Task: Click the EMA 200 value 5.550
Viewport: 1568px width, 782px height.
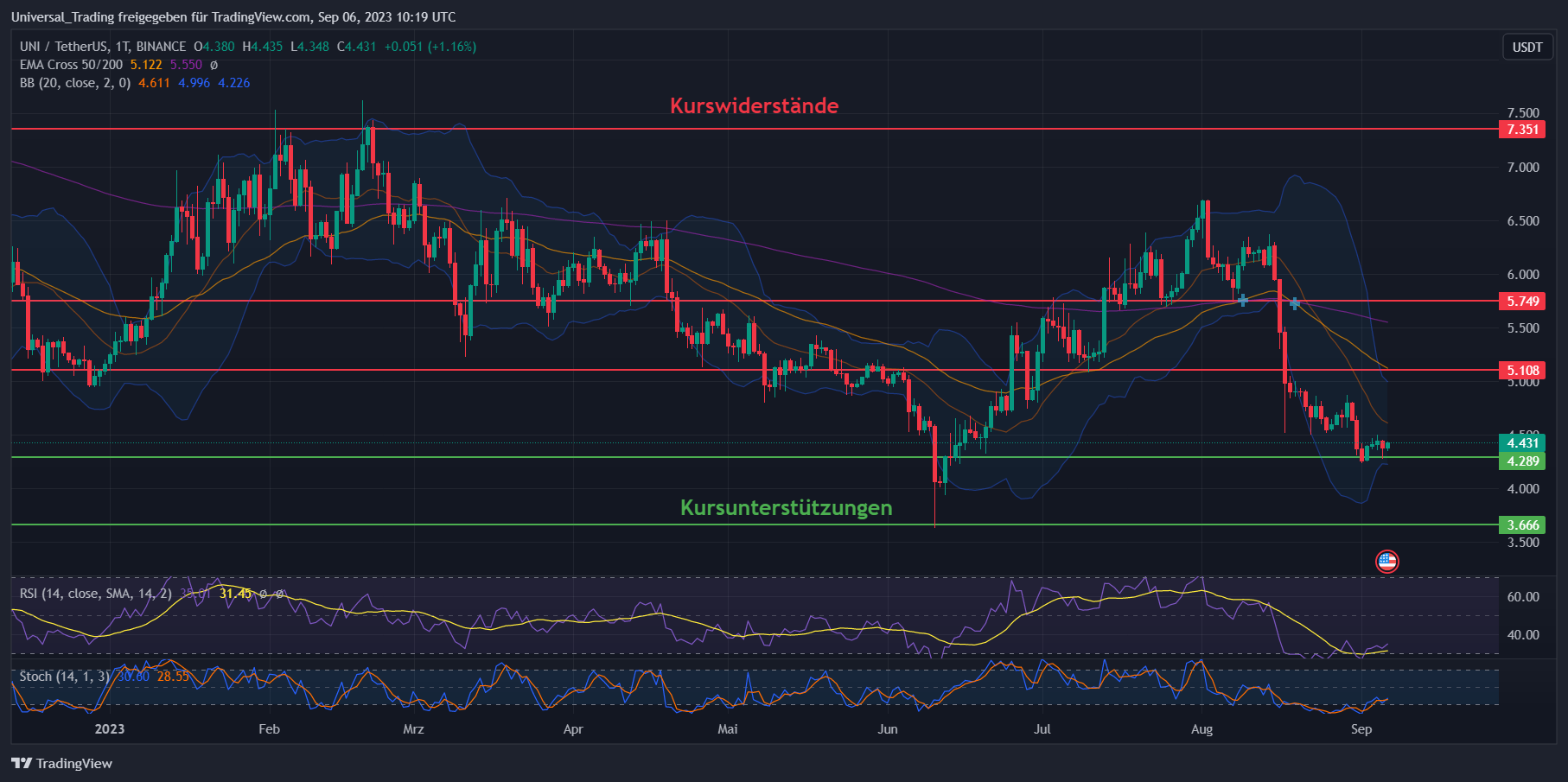Action: click(186, 65)
